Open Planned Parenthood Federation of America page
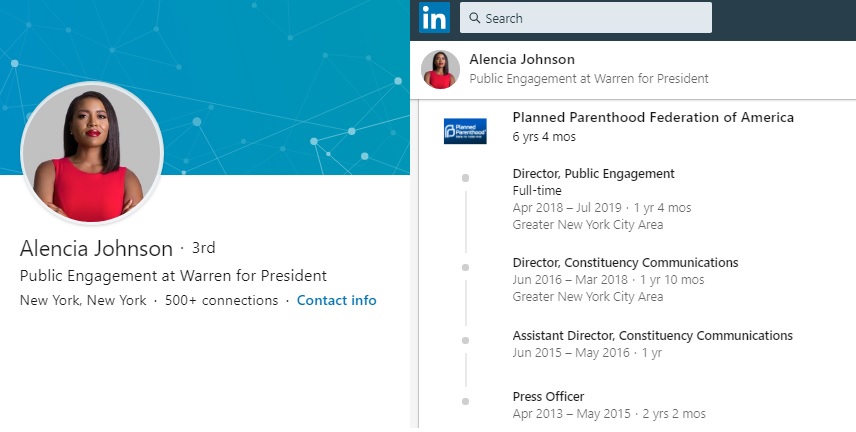This screenshot has width=856, height=432. coord(653,117)
